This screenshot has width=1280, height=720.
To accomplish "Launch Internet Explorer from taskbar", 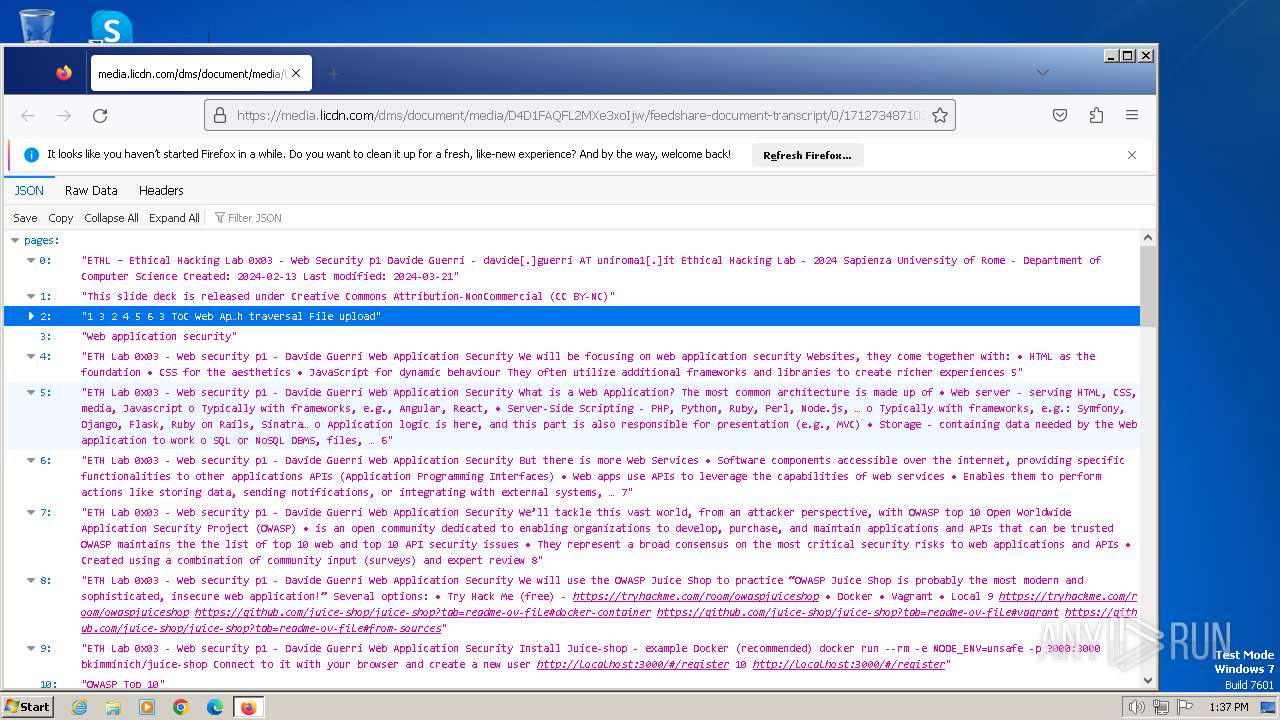I will 79,707.
